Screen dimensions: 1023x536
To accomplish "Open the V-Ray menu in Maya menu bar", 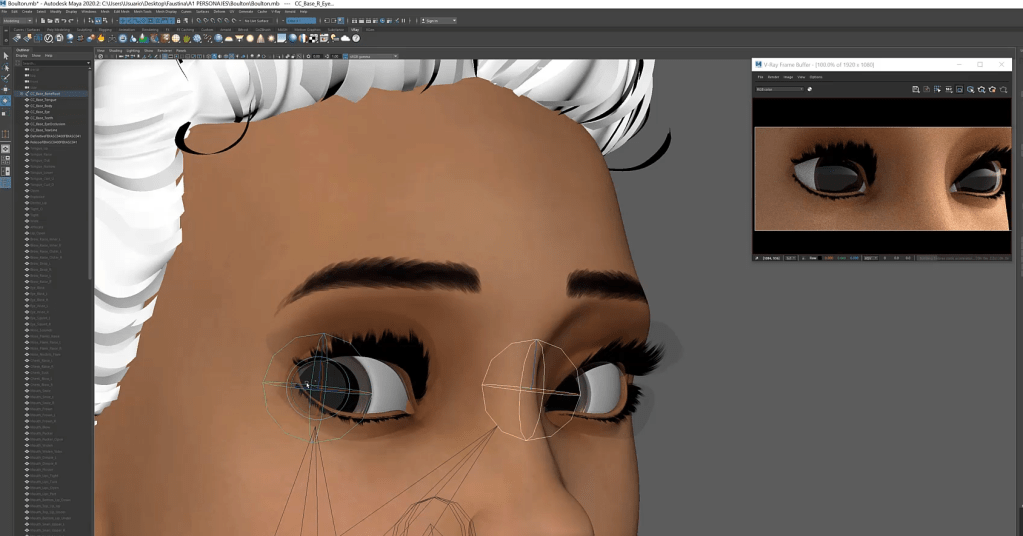I will click(x=276, y=12).
